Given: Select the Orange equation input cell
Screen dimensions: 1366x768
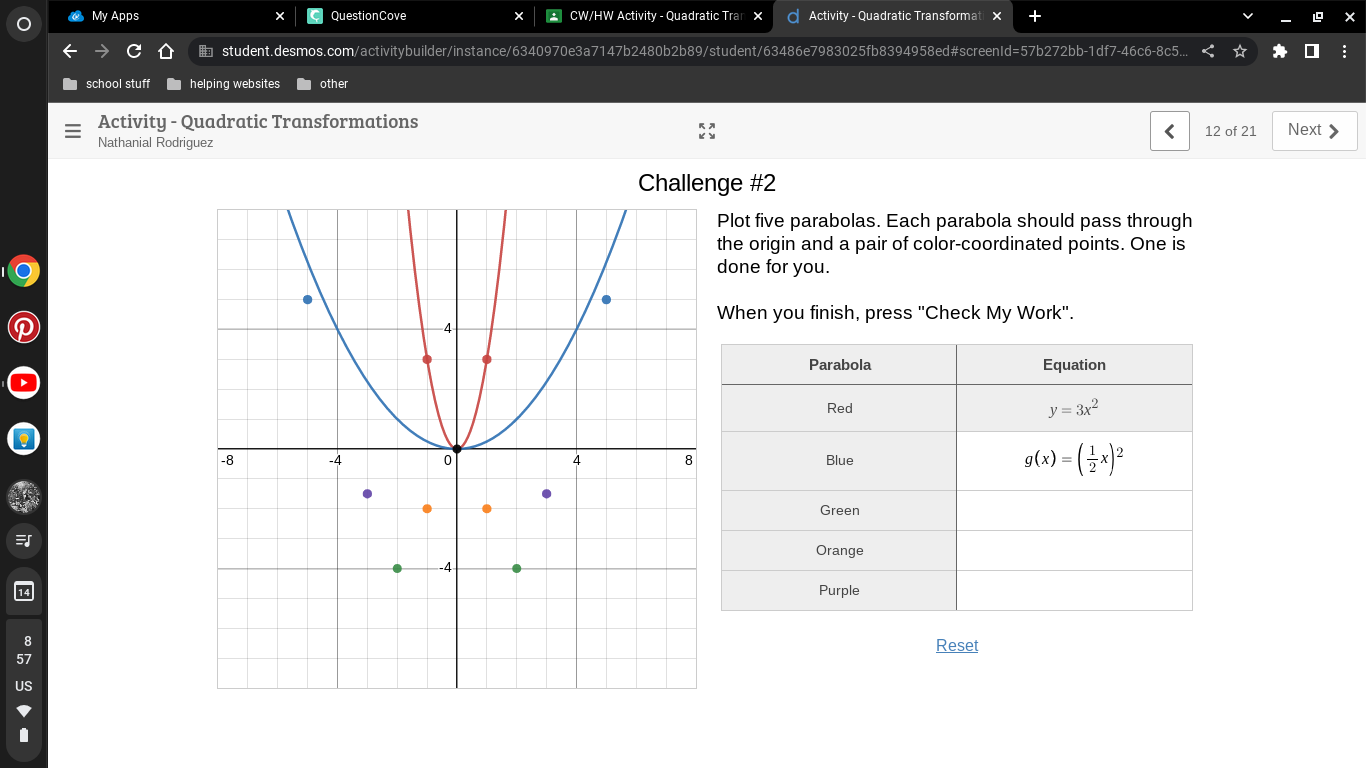Looking at the screenshot, I should 1074,551.
